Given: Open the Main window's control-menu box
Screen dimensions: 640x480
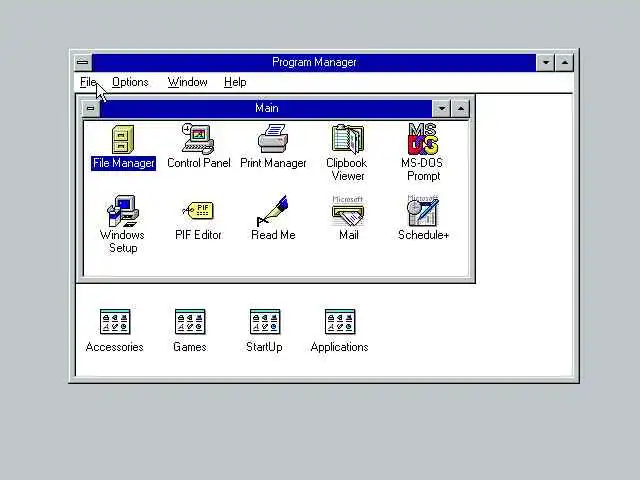Looking at the screenshot, I should (x=91, y=109).
